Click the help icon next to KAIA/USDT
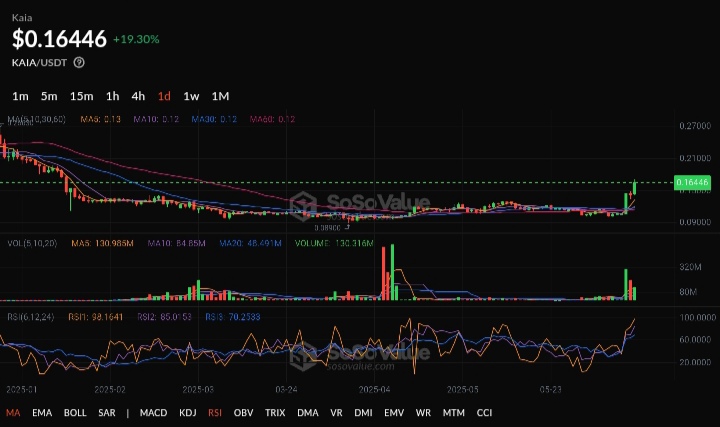Image resolution: width=720 pixels, height=427 pixels. pos(79,62)
